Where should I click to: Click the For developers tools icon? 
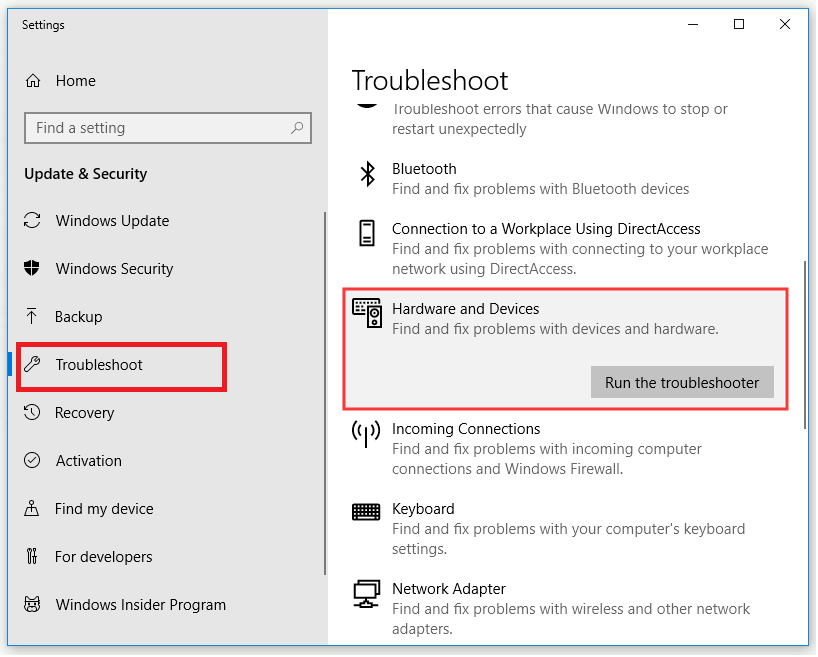click(32, 556)
